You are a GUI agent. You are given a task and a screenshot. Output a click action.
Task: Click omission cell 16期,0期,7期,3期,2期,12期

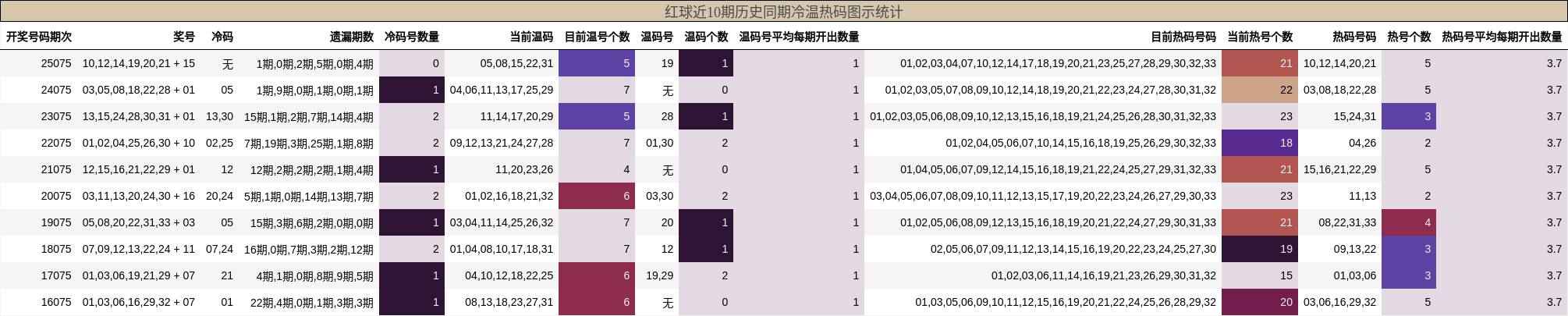(309, 250)
